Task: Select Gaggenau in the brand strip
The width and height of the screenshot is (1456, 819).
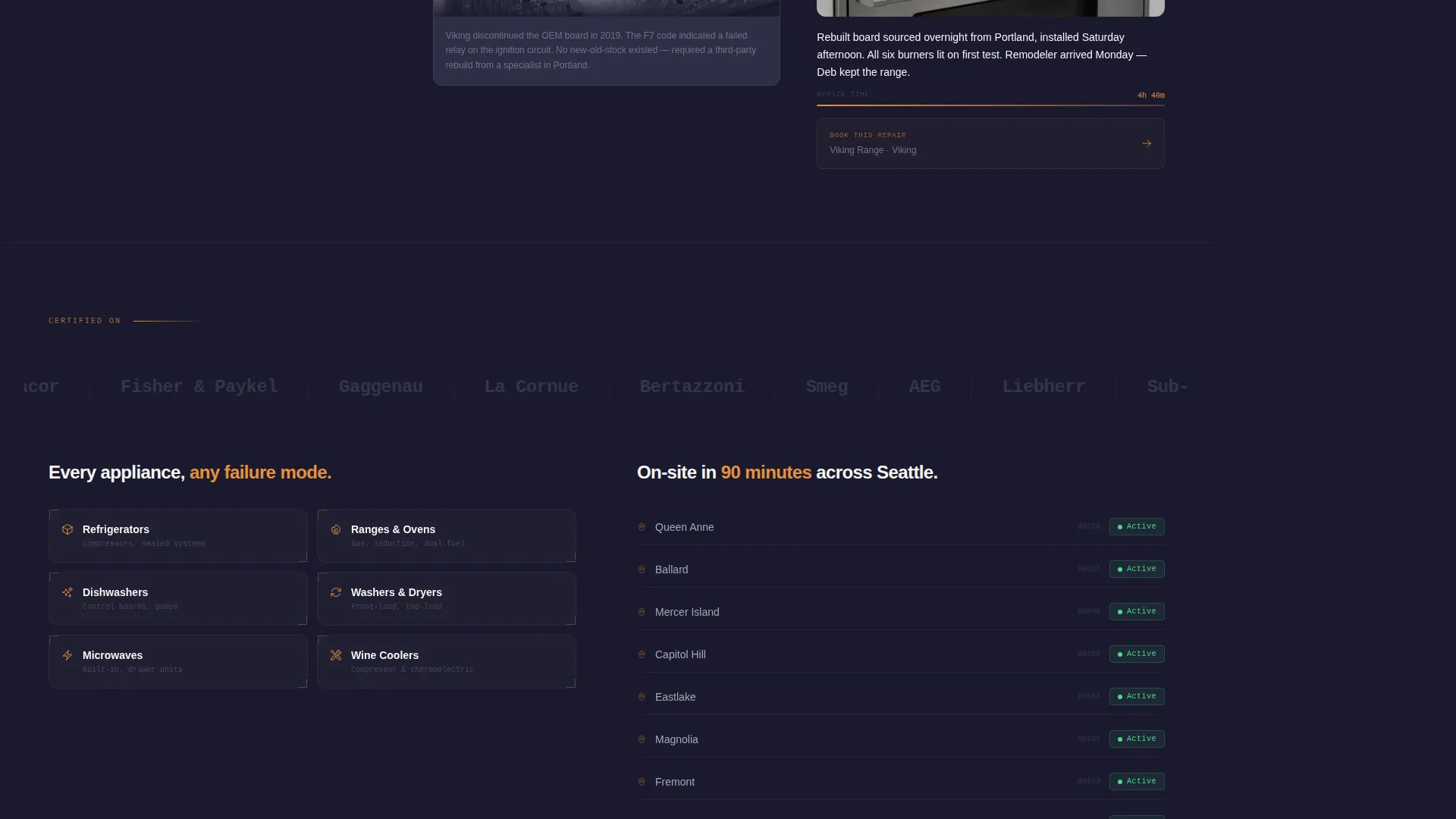Action: click(x=381, y=387)
